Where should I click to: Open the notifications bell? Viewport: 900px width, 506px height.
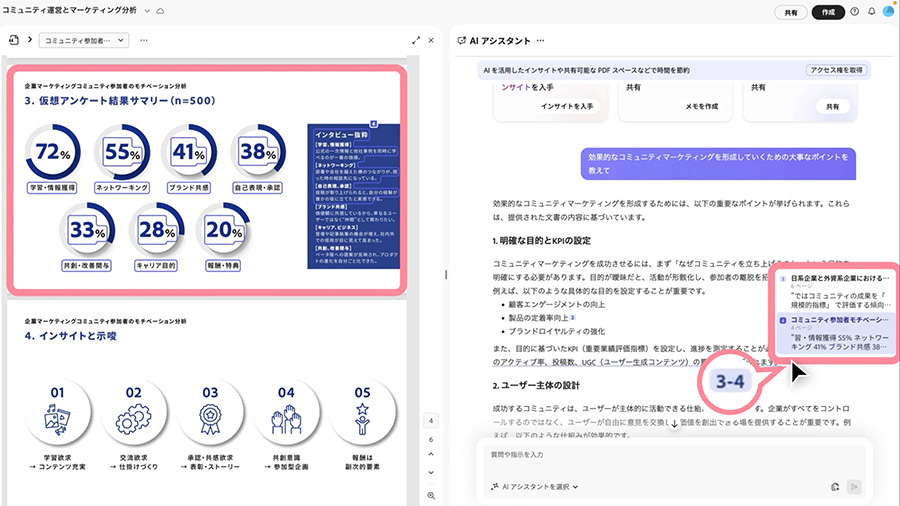click(871, 11)
